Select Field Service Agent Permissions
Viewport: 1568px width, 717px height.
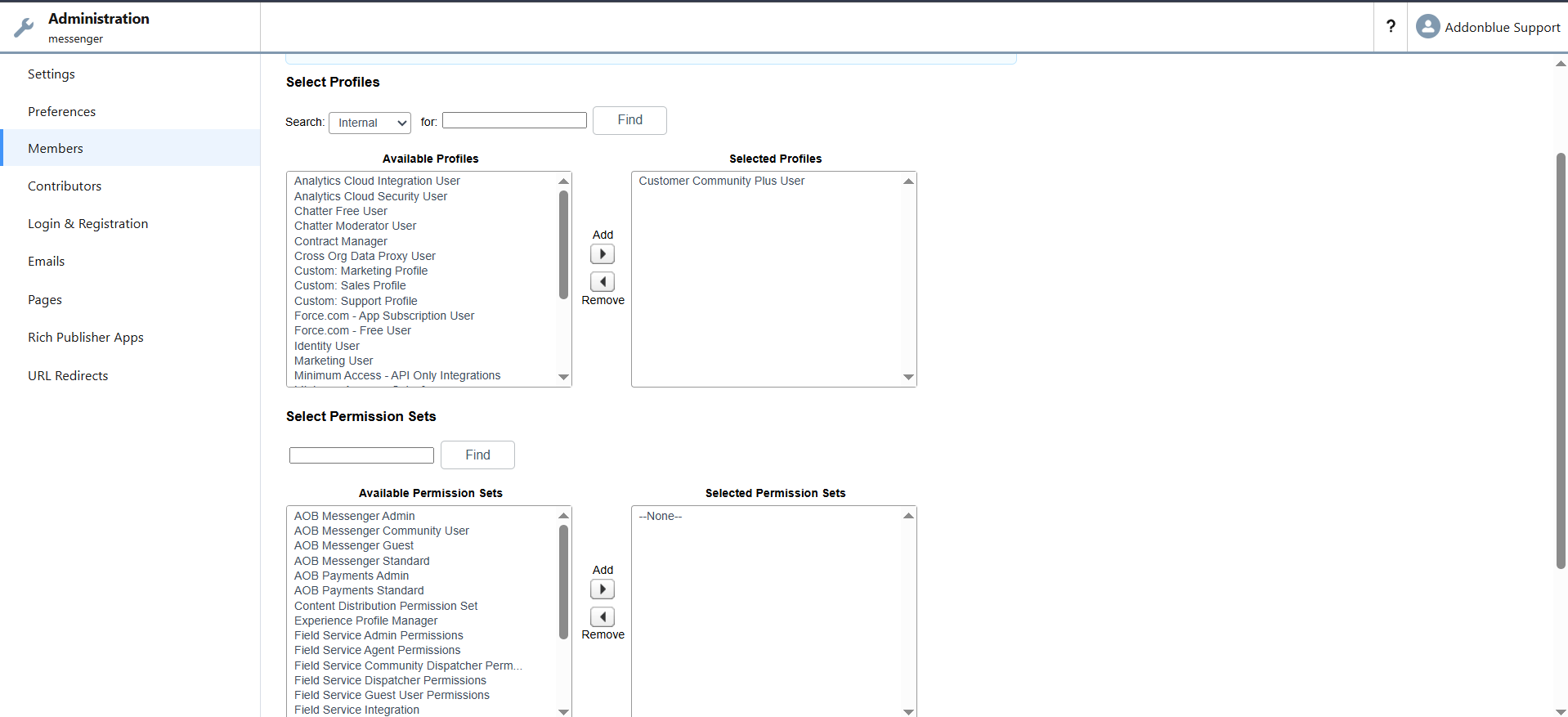[377, 650]
